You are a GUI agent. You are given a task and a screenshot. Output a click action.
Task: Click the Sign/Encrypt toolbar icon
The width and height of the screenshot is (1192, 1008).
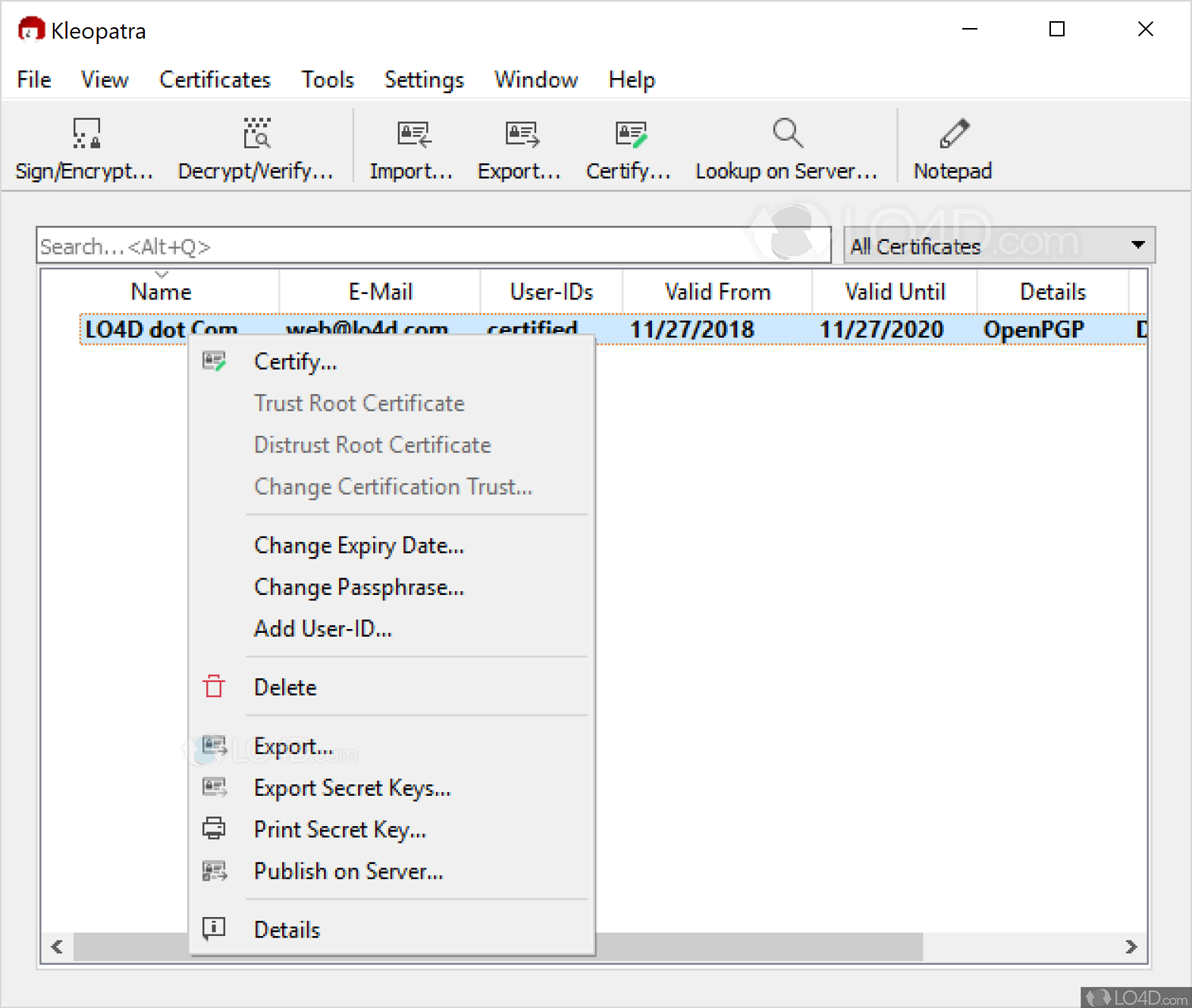tap(85, 134)
